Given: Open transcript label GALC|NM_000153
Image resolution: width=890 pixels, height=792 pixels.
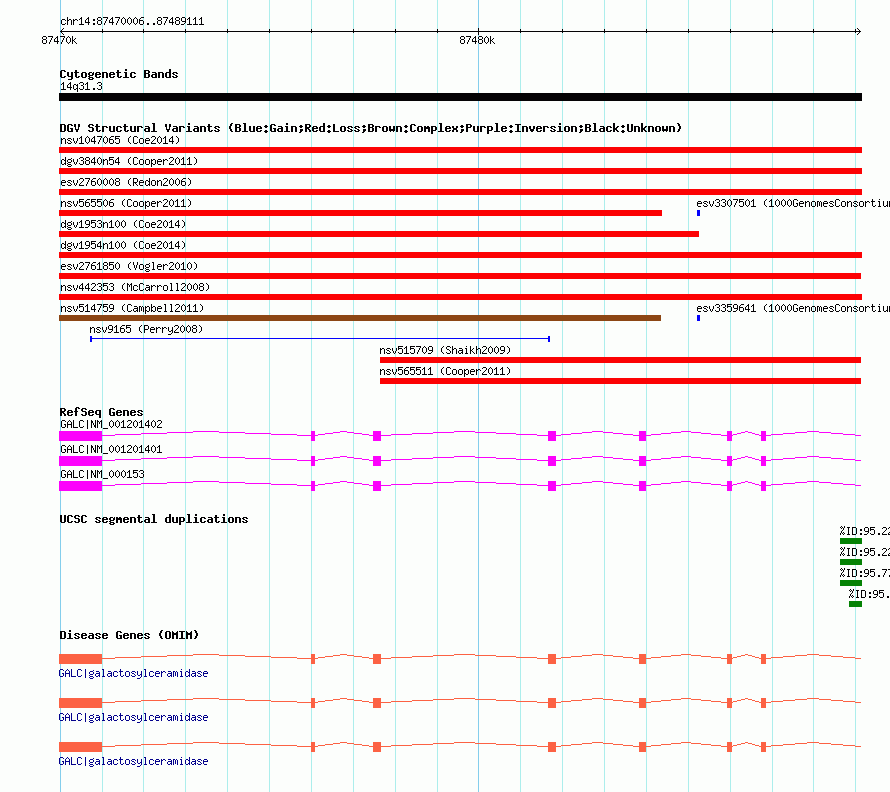Looking at the screenshot, I should (x=102, y=474).
